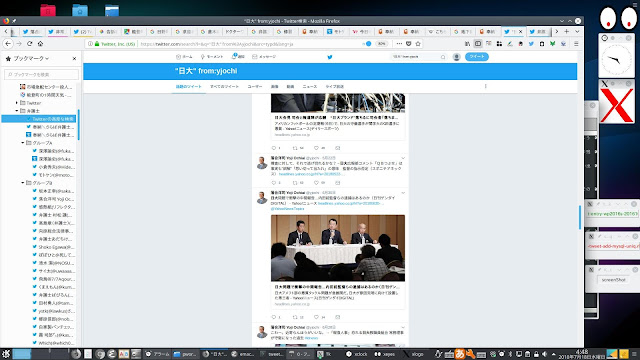The image size is (640, 360).
Task: Focus the bookmark search field
Action: point(42,74)
